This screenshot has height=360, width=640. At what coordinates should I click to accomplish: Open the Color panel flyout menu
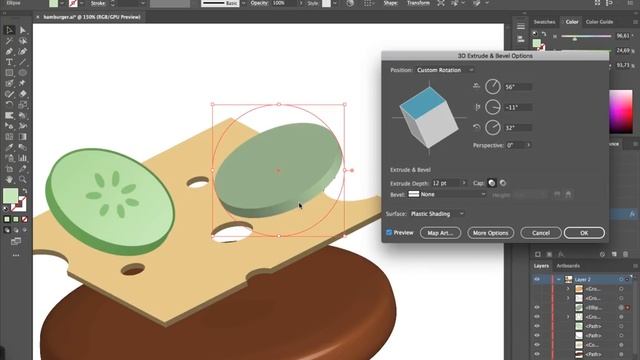pyautogui.click(x=635, y=22)
